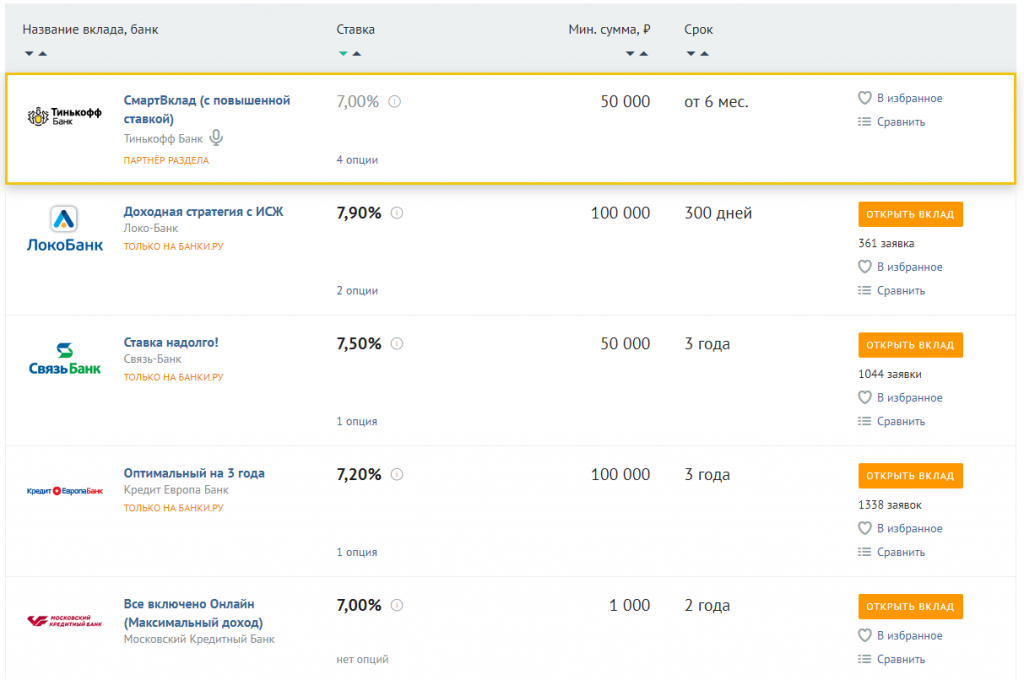
Task: Add Кредит Европа deposit to favorites heart
Action: (x=864, y=528)
